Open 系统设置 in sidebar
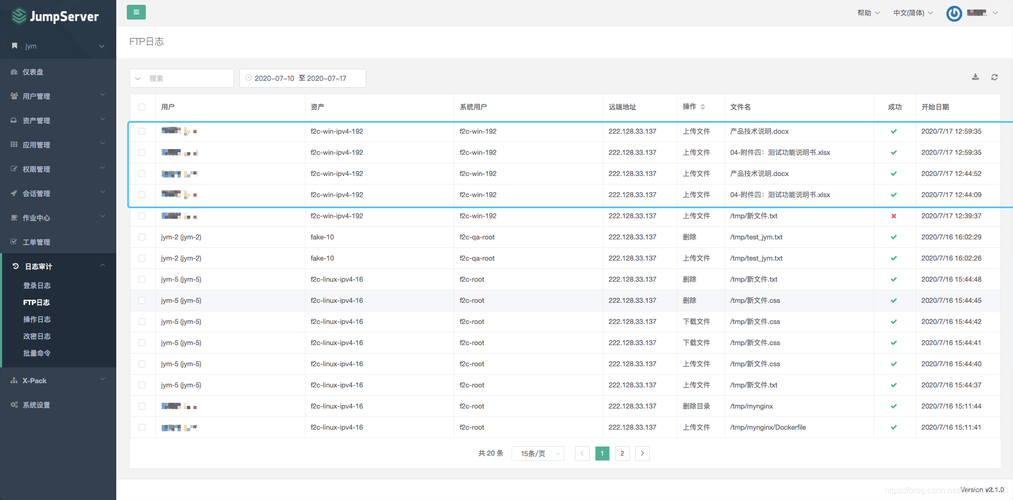 coord(58,405)
